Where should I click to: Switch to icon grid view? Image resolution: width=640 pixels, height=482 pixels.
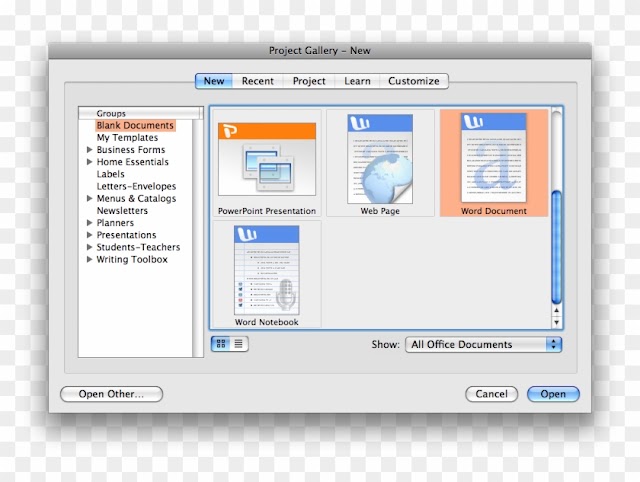pos(221,344)
